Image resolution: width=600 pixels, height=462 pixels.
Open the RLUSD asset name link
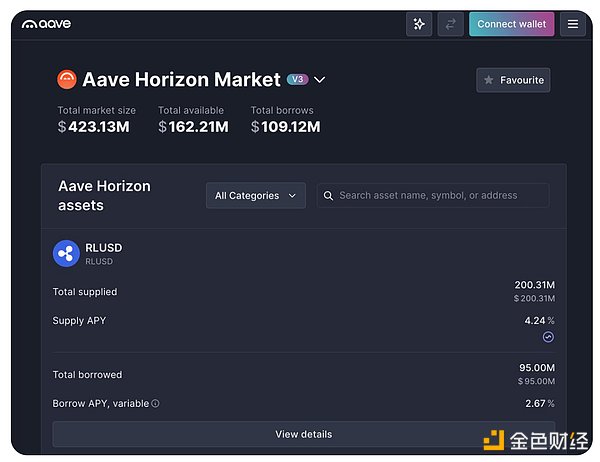click(x=104, y=248)
